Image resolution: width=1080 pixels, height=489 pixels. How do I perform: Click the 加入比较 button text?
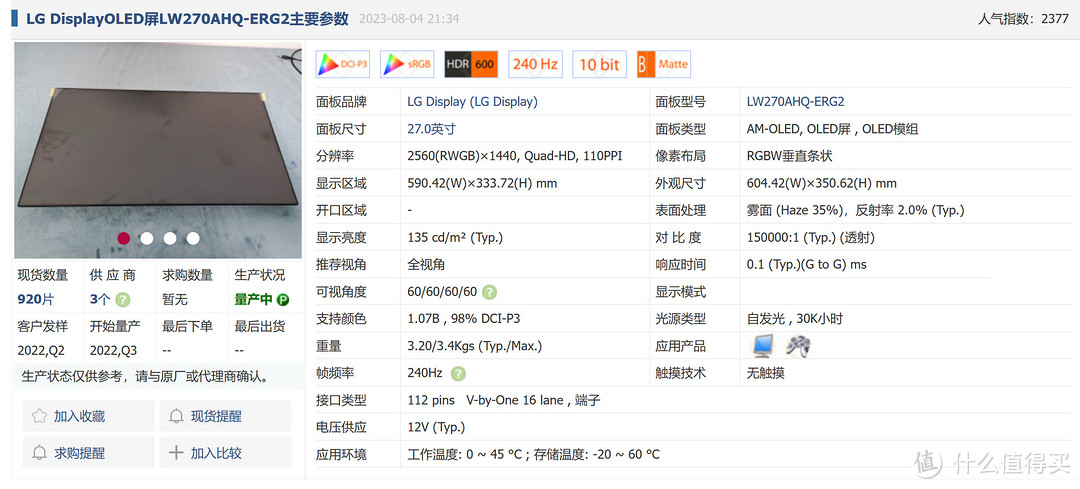tap(216, 453)
